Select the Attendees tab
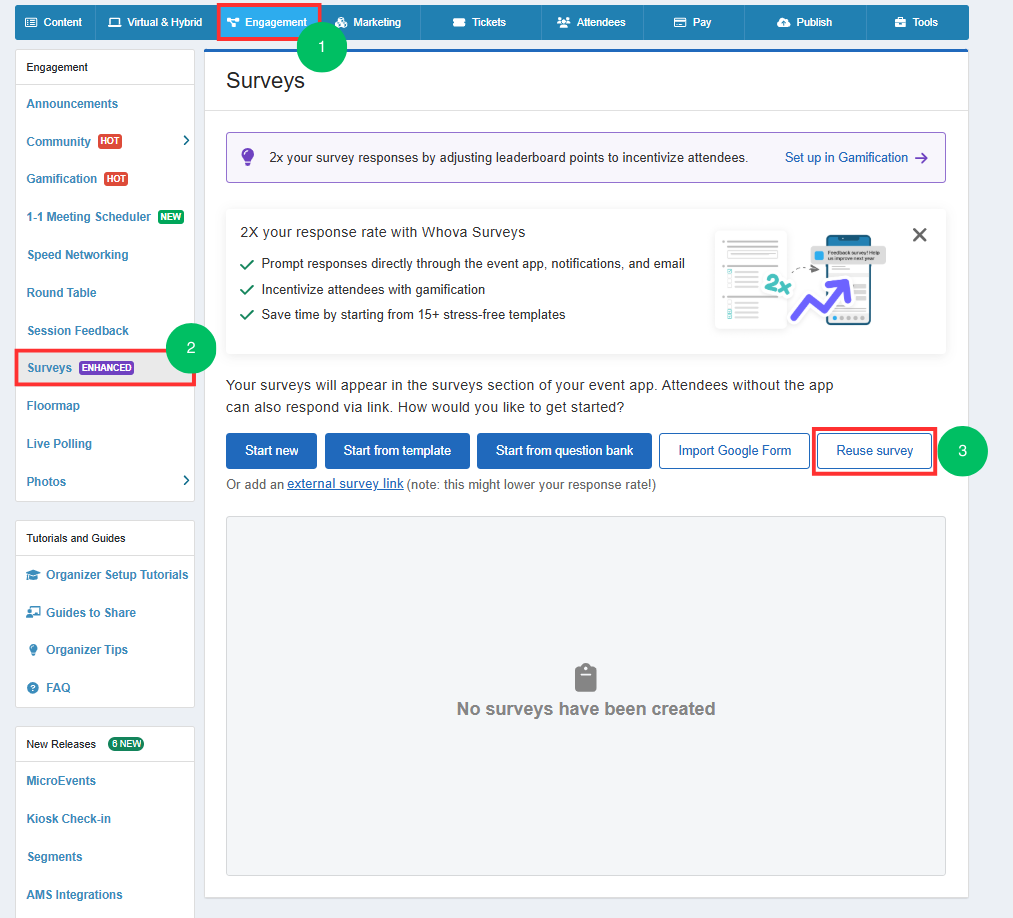This screenshot has width=1013, height=918. [592, 22]
